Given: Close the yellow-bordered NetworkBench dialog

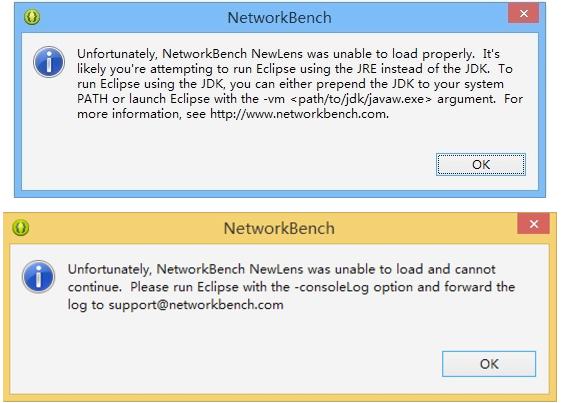Looking at the screenshot, I should coord(534,224).
